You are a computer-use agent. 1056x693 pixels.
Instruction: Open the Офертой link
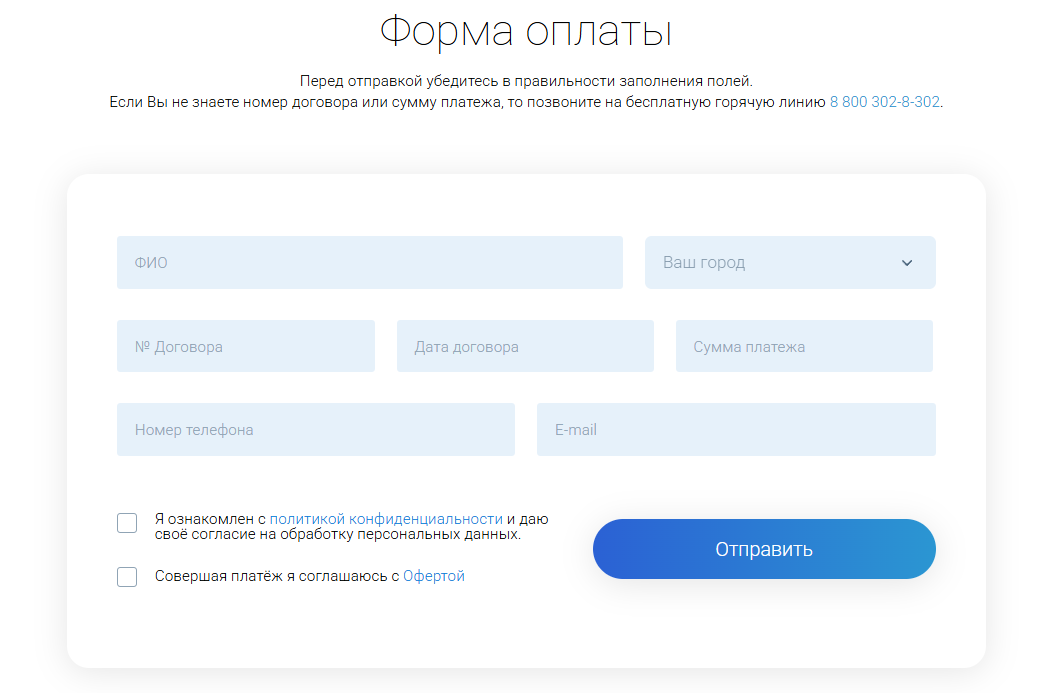pos(434,576)
